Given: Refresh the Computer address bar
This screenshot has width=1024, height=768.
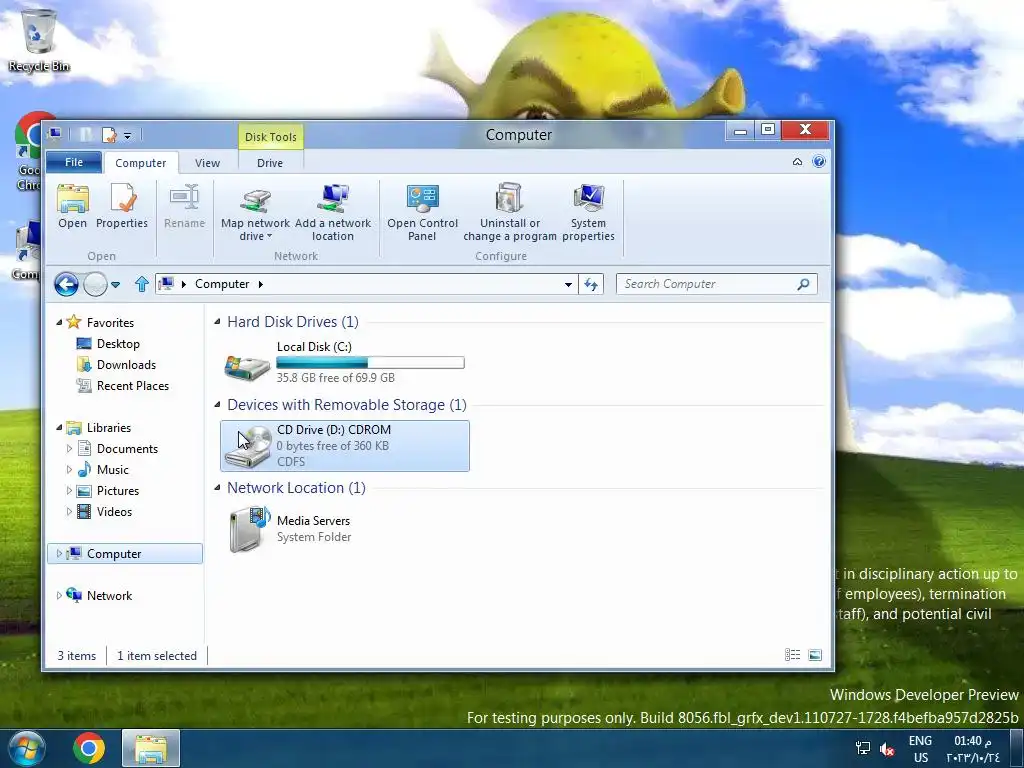Looking at the screenshot, I should 591,284.
